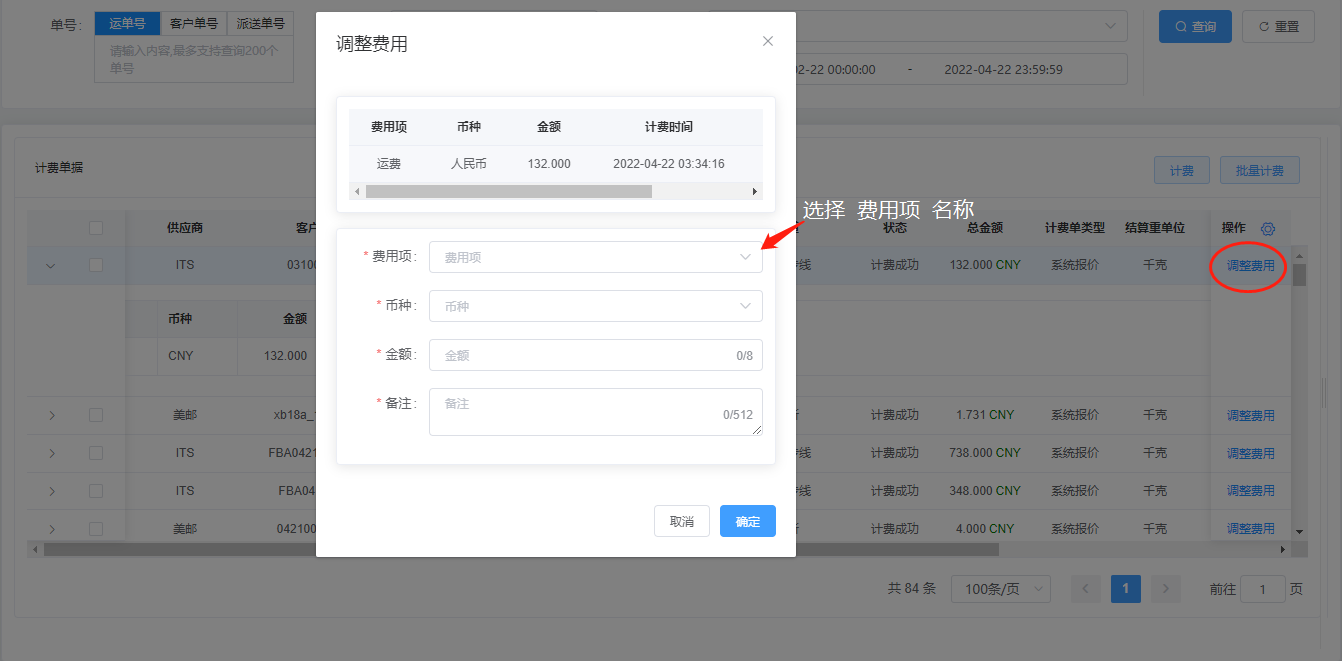Go to previous page arrow
Image resolution: width=1342 pixels, height=661 pixels.
[x=1086, y=589]
